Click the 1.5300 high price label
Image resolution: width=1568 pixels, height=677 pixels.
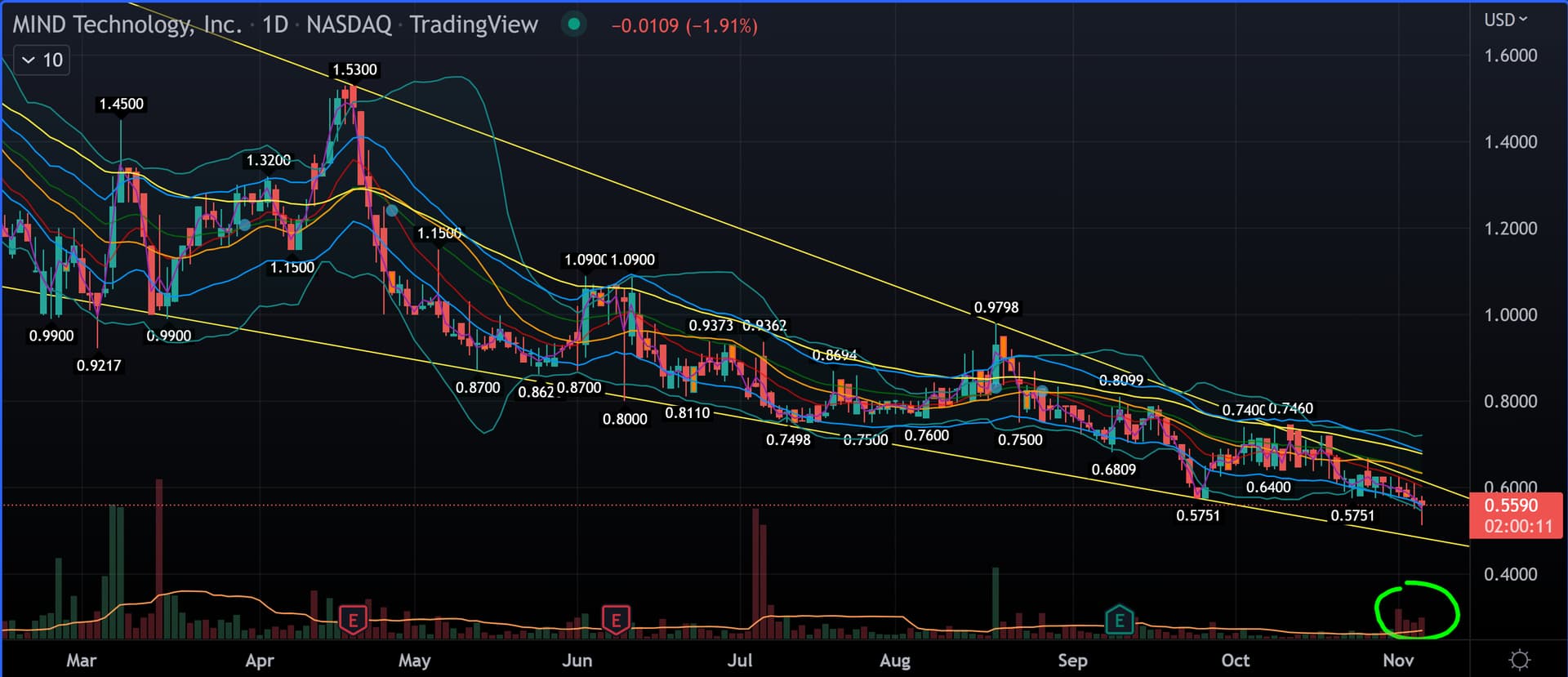(354, 70)
